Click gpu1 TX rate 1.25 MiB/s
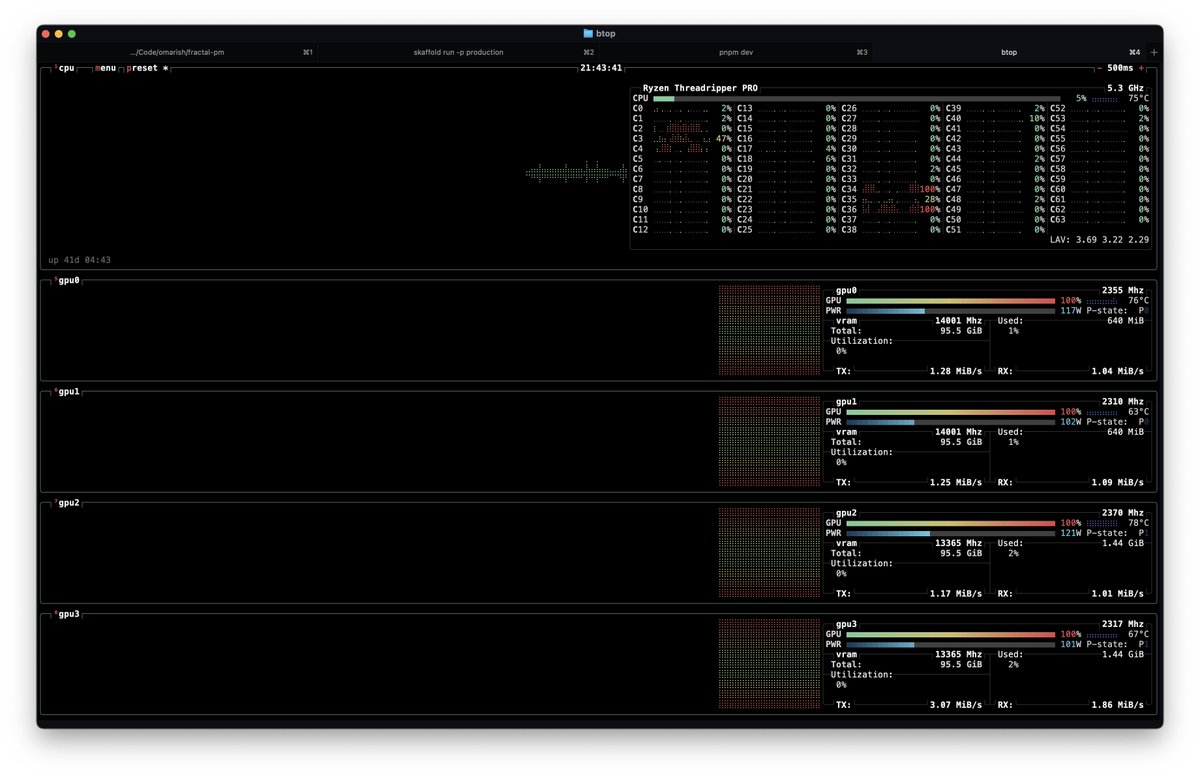 tap(956, 482)
